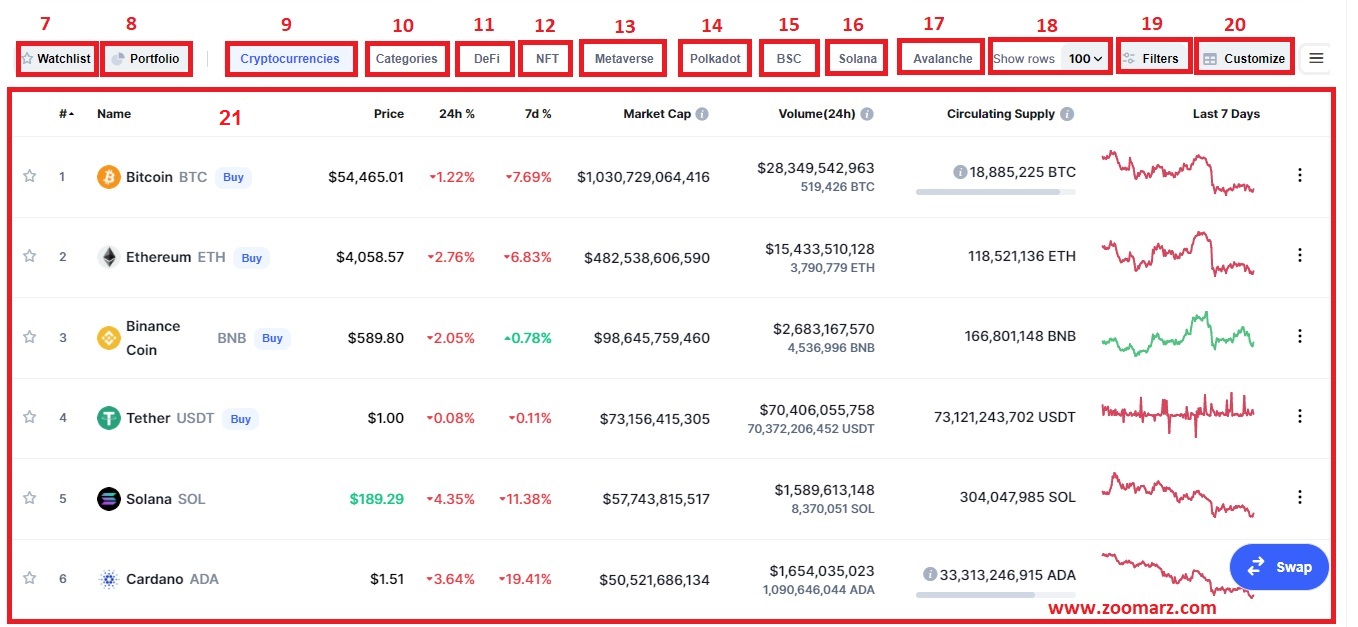Open Tether's last 7 days chart
This screenshot has width=1358, height=627.
click(x=1177, y=414)
